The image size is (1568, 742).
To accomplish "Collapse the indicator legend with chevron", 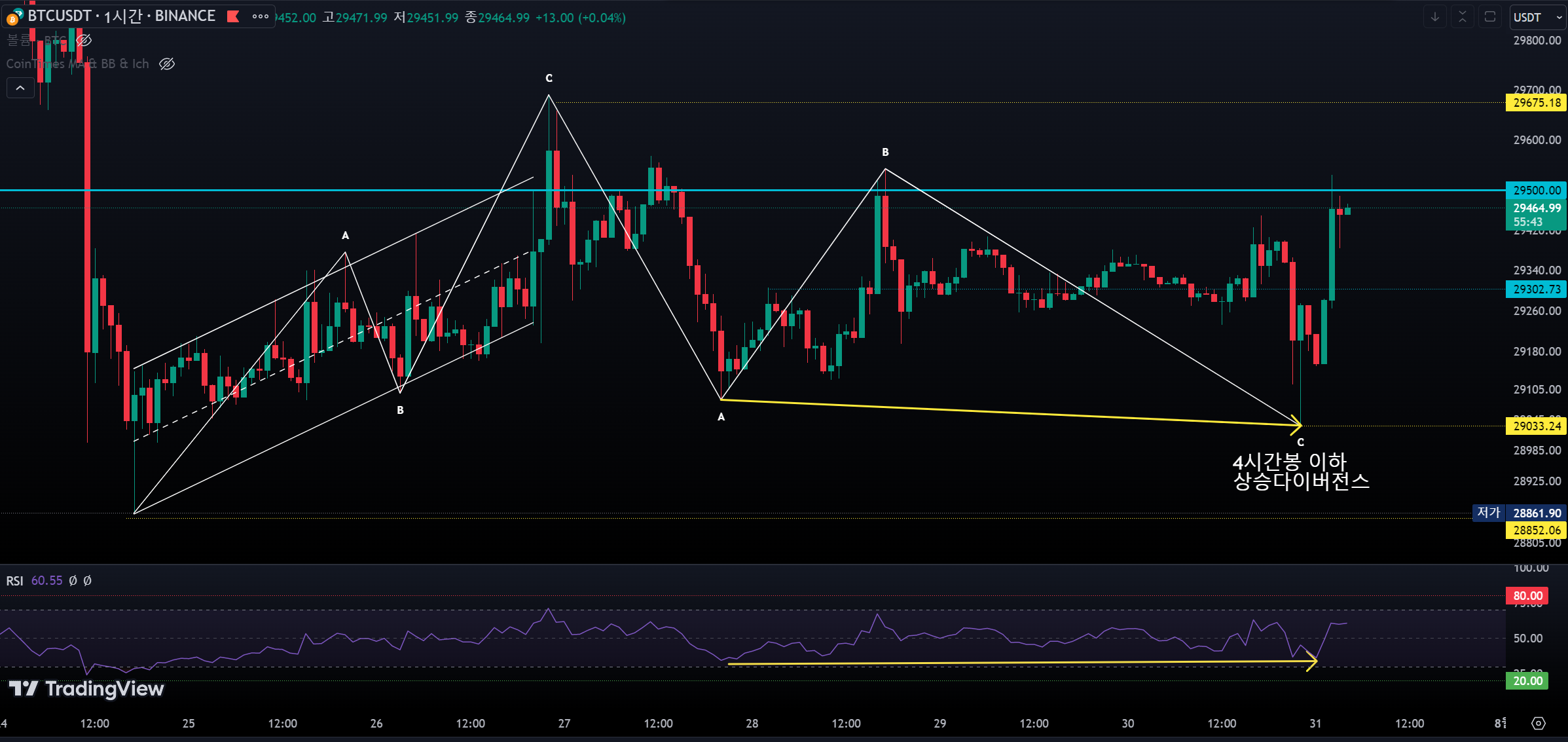I will [20, 88].
